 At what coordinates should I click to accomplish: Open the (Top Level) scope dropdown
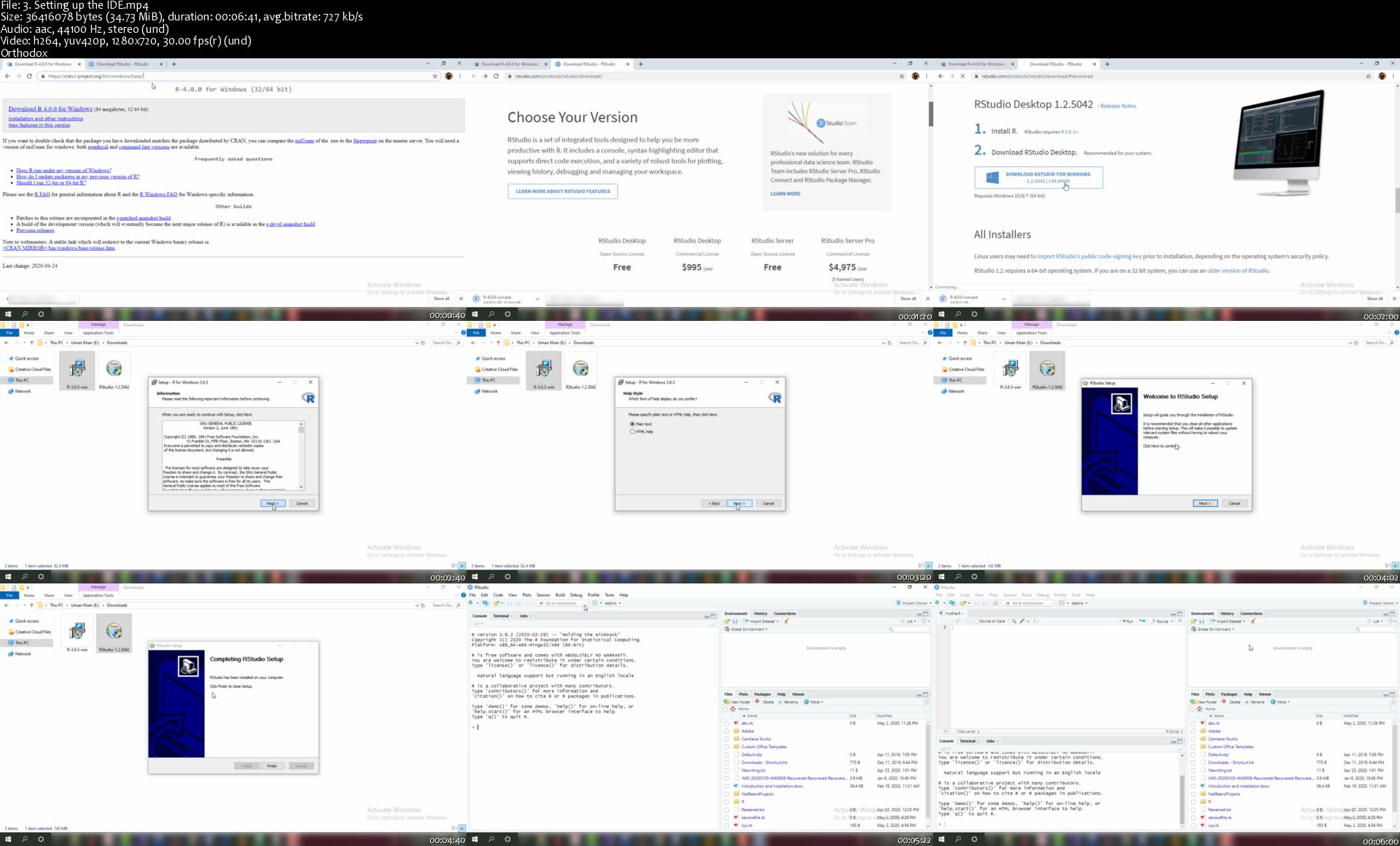point(968,731)
